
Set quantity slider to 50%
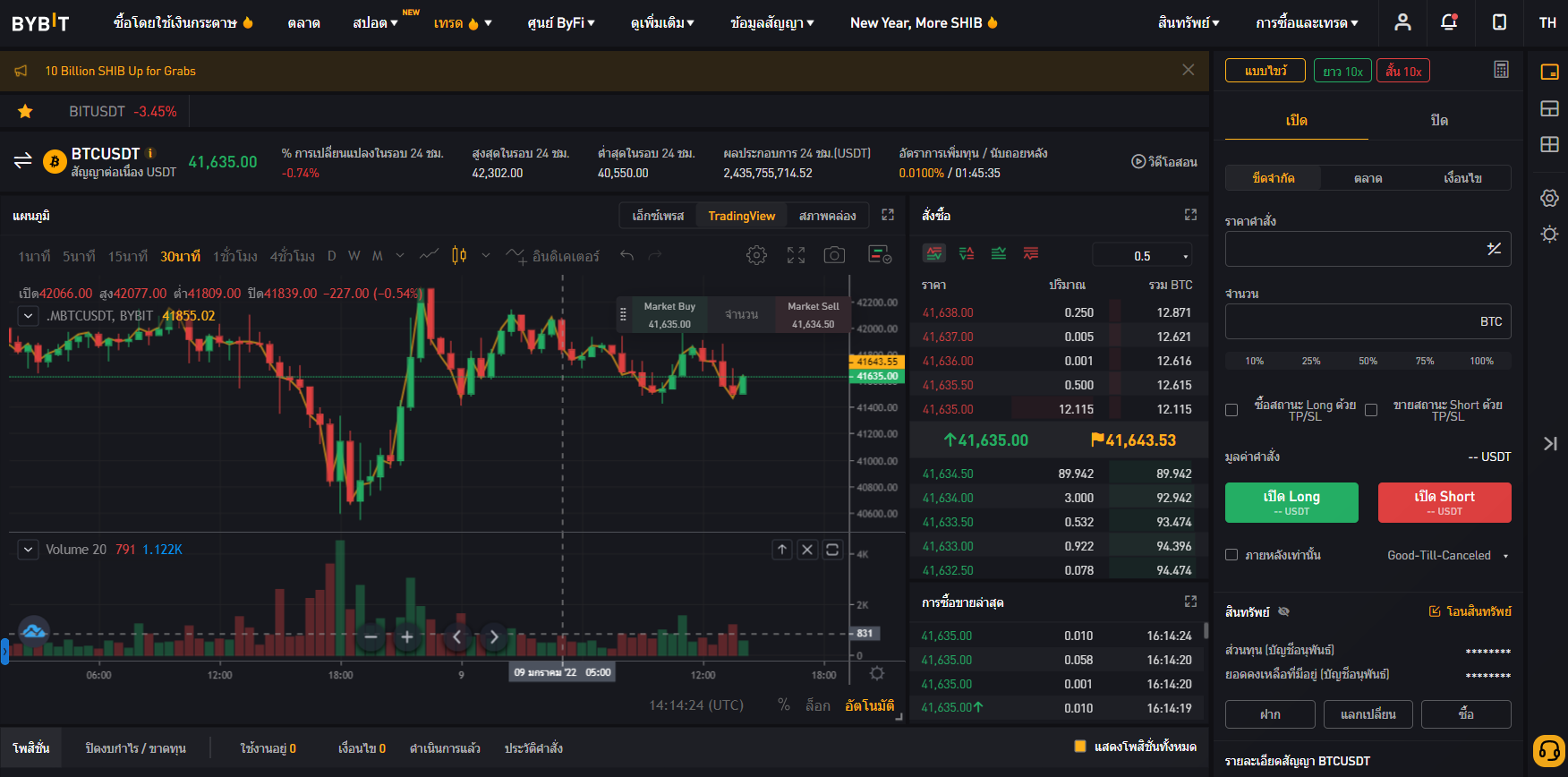coord(1368,361)
